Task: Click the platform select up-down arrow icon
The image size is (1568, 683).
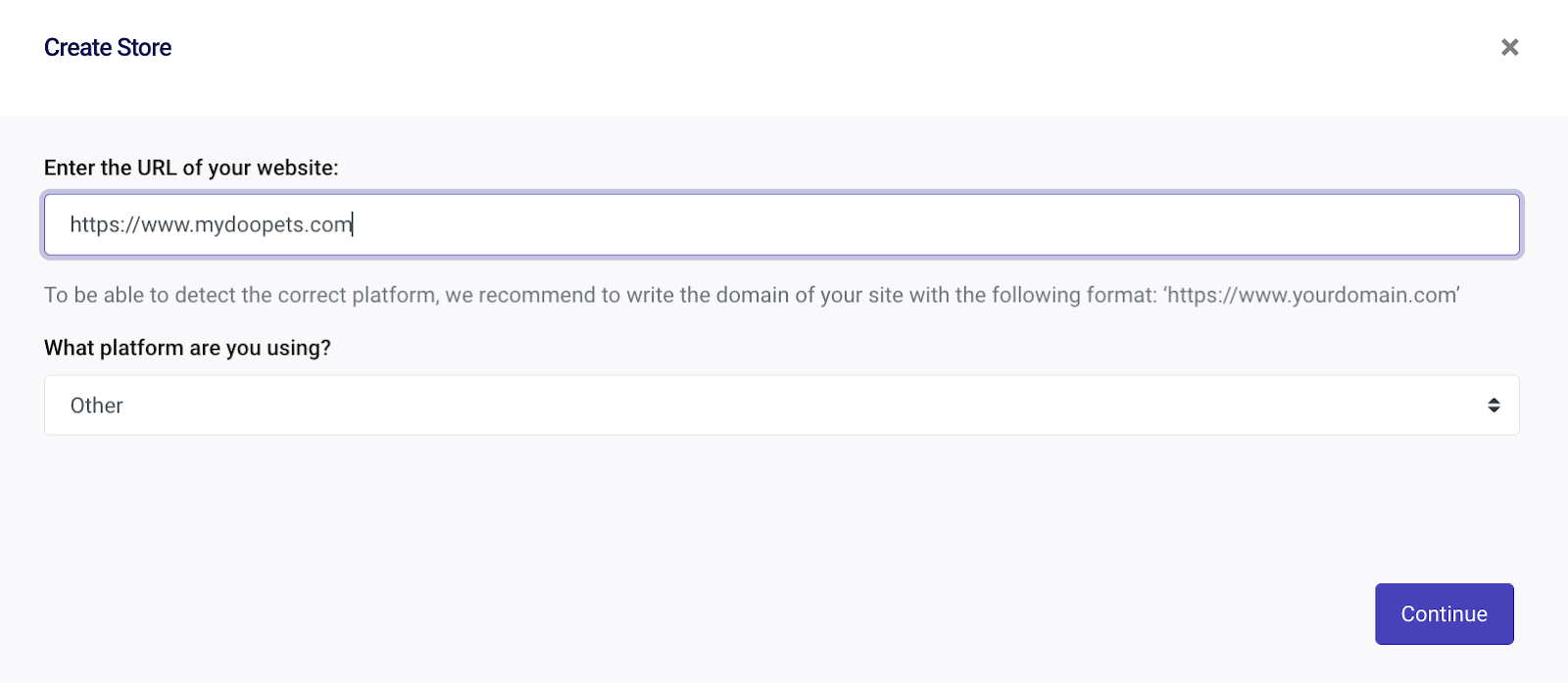Action: click(x=1494, y=405)
